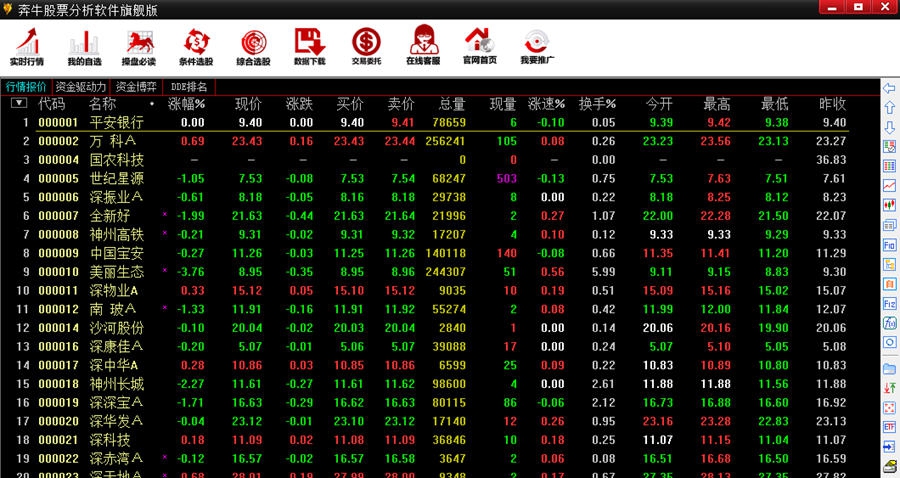Screen dimensions: 900x478
Task: Click the blue folder icon in right sidebar
Action: 889,368
